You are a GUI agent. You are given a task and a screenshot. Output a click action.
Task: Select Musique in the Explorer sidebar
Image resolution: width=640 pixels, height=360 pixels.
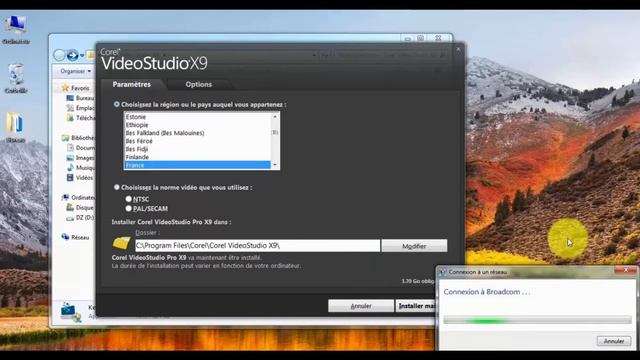tap(85, 168)
